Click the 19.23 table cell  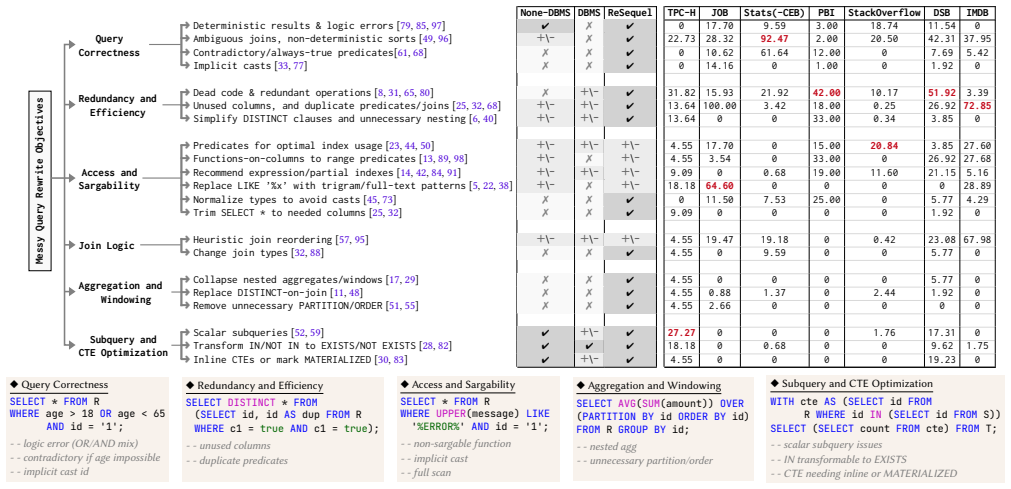click(x=942, y=359)
